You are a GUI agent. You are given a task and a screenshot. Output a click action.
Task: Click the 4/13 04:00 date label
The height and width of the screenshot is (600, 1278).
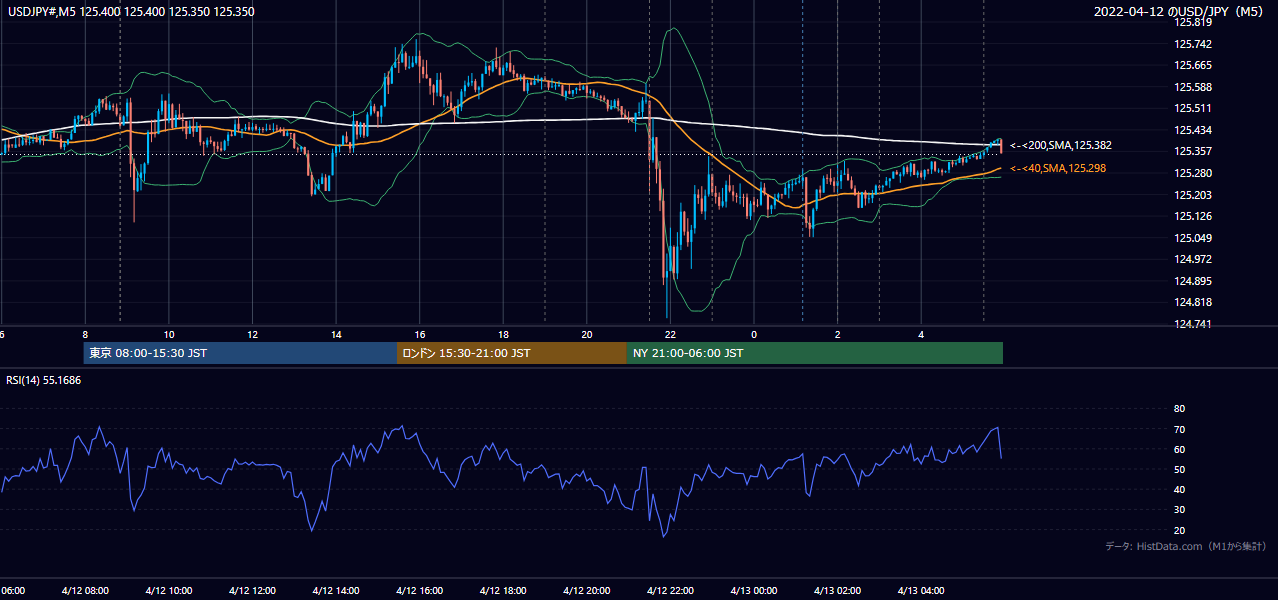click(920, 591)
